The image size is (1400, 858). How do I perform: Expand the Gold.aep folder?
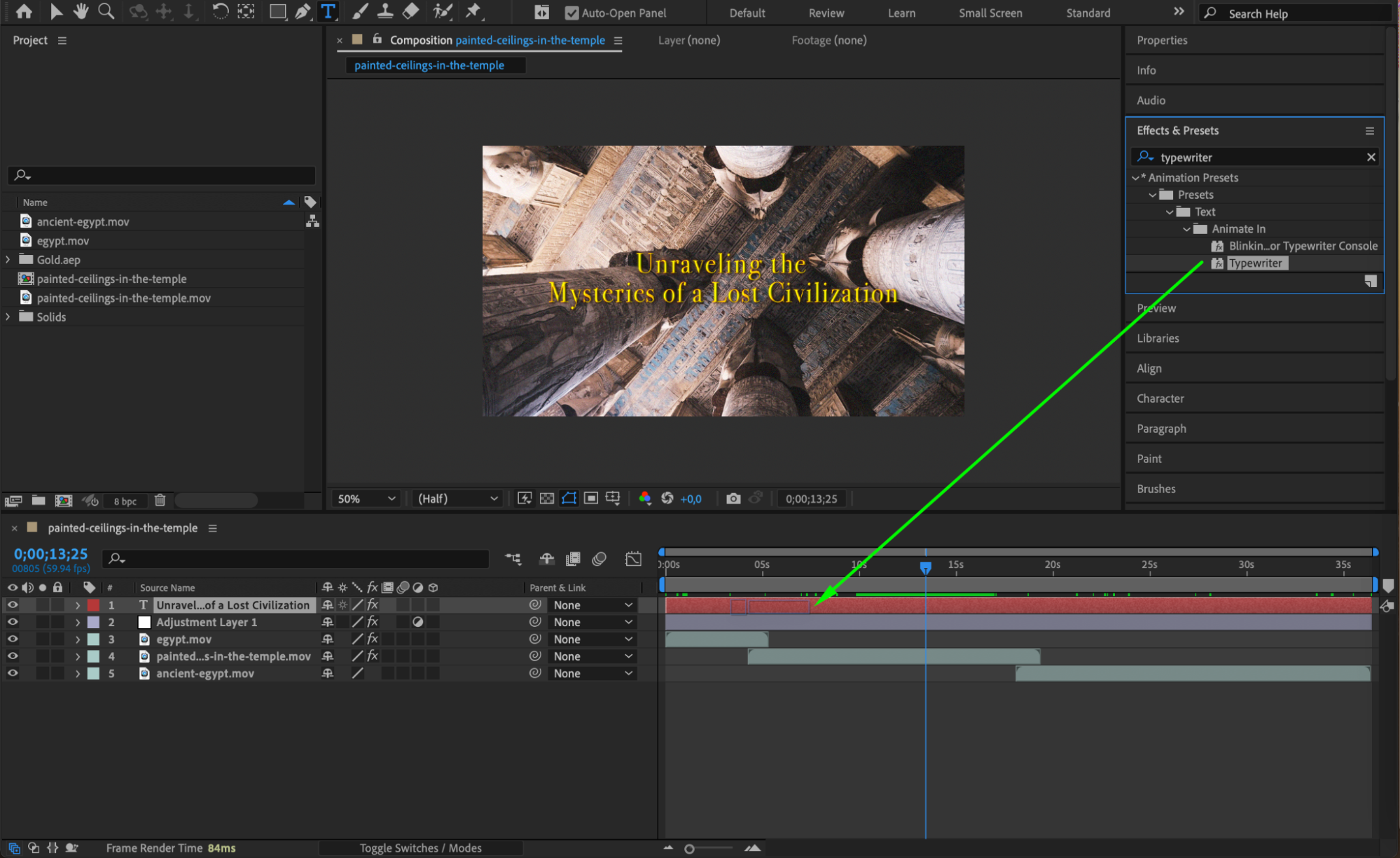8,260
